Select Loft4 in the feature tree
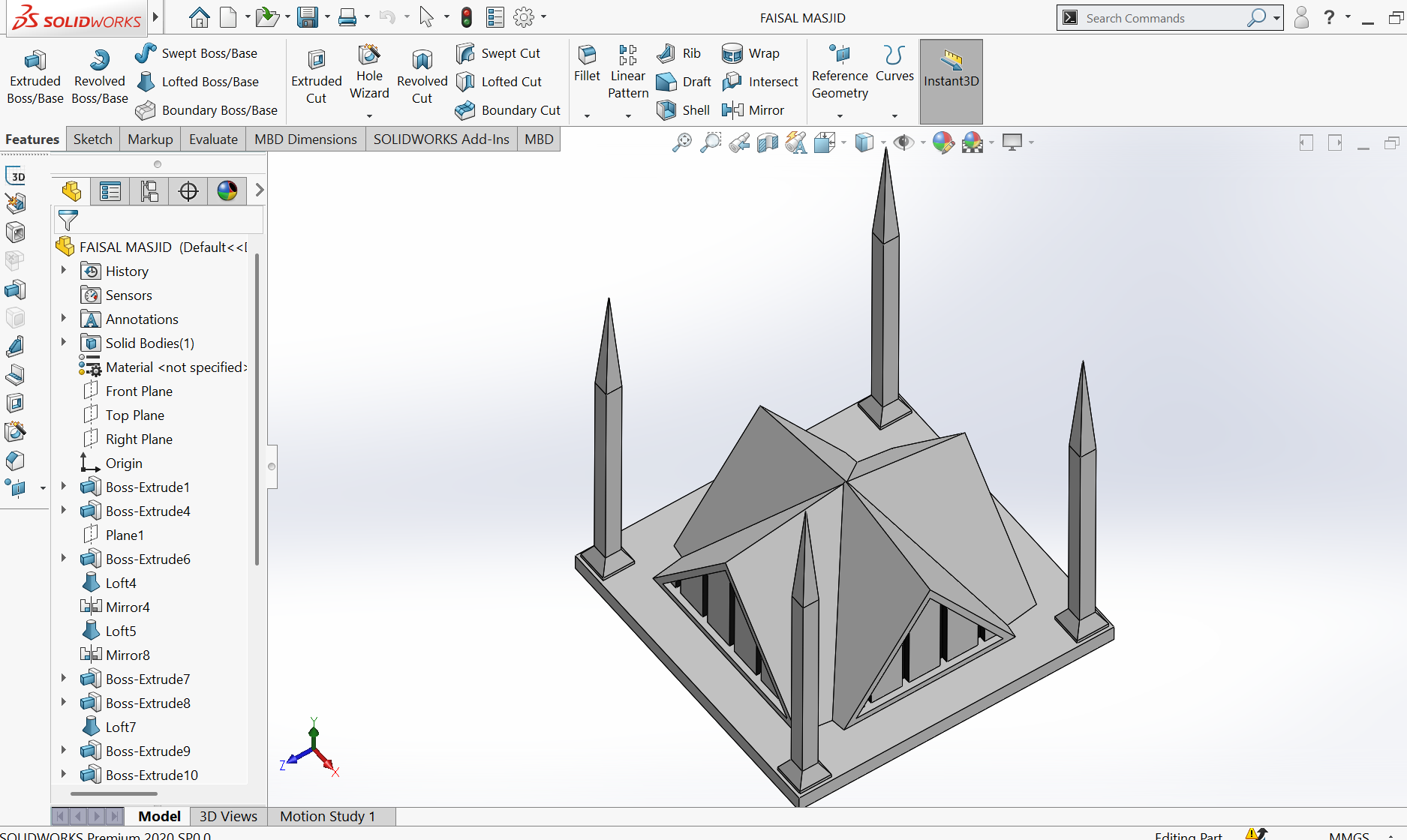1407x840 pixels. 121,583
